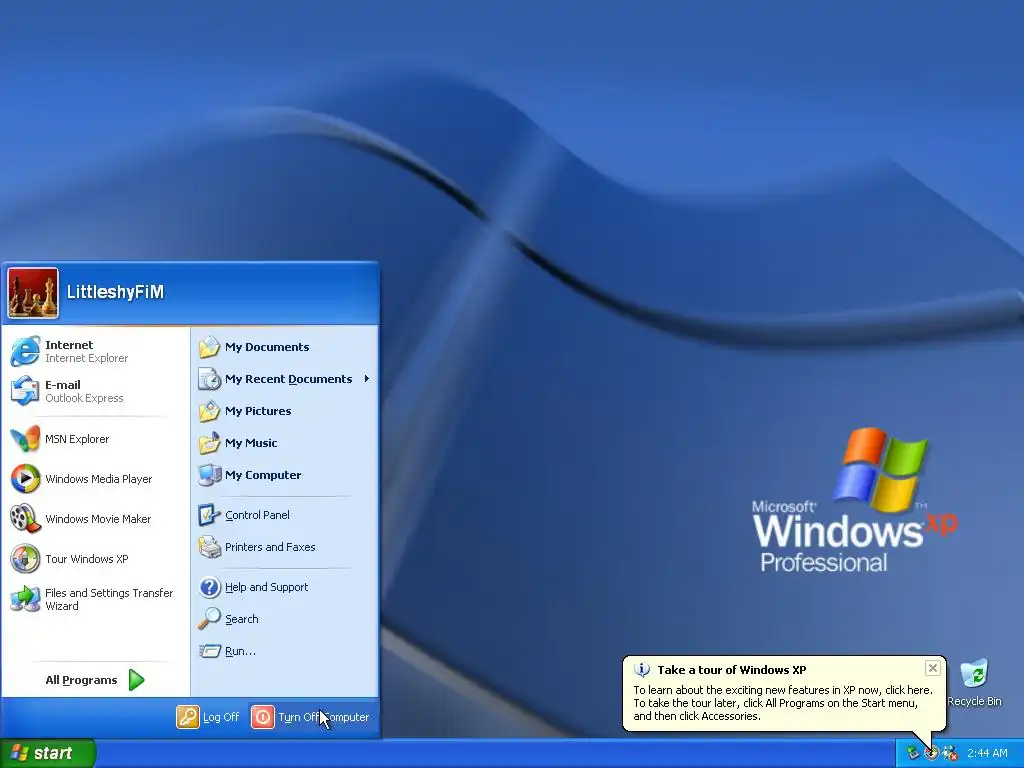Screen dimensions: 1024x768
Task: Select the My Documents menu label
Action: [x=267, y=347]
